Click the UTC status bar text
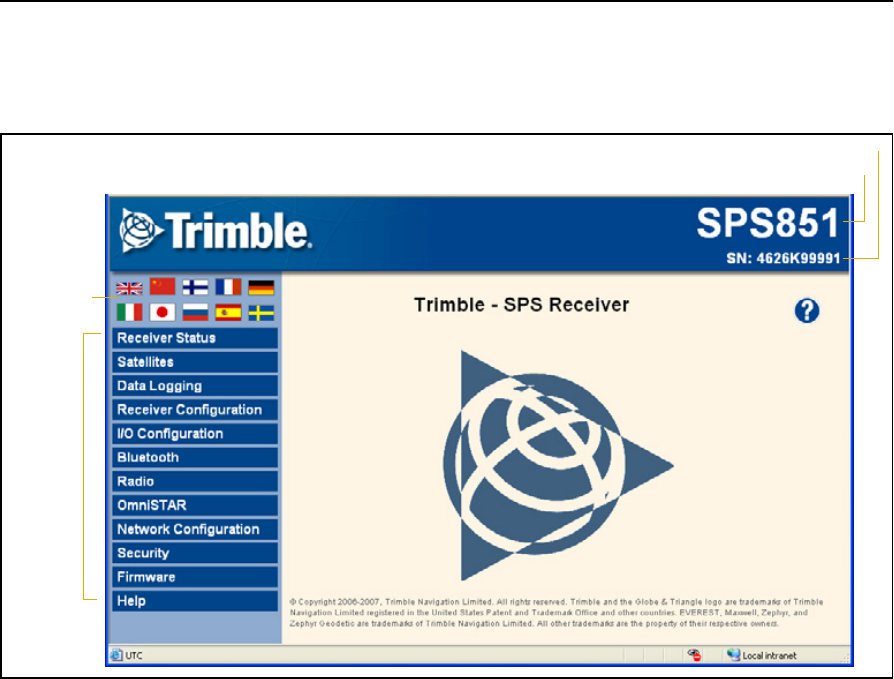Image resolution: width=894 pixels, height=679 pixels. (x=134, y=656)
